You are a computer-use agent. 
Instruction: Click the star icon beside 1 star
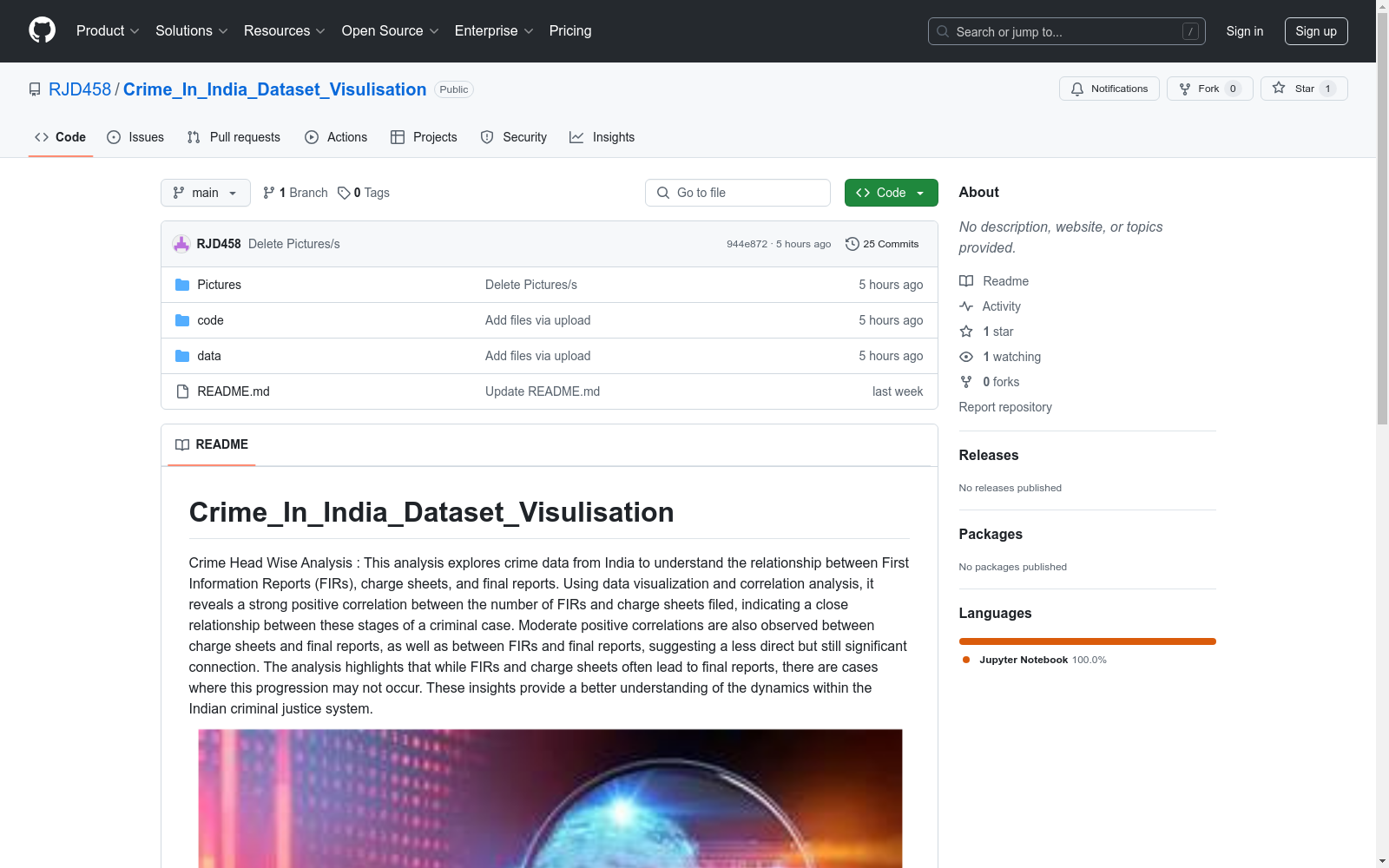click(x=966, y=332)
